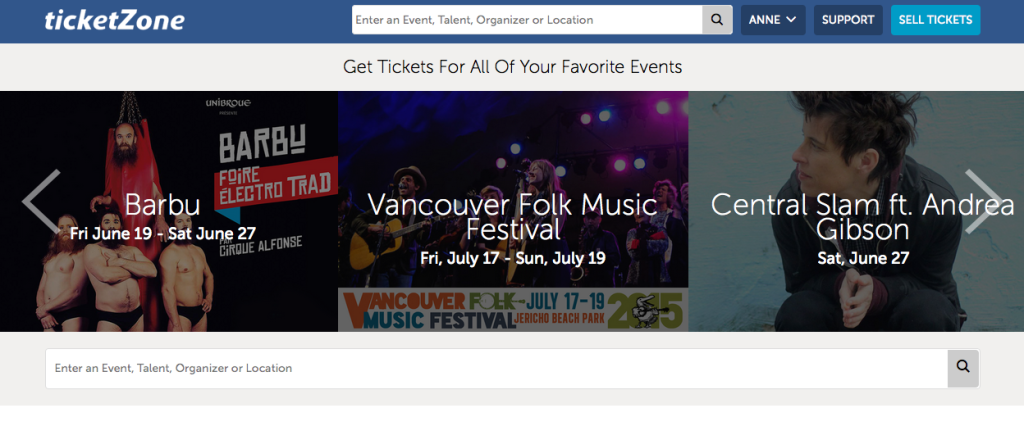This screenshot has height=440, width=1024.
Task: Click the red Foire Électro Trad poster label
Action: click(x=275, y=183)
